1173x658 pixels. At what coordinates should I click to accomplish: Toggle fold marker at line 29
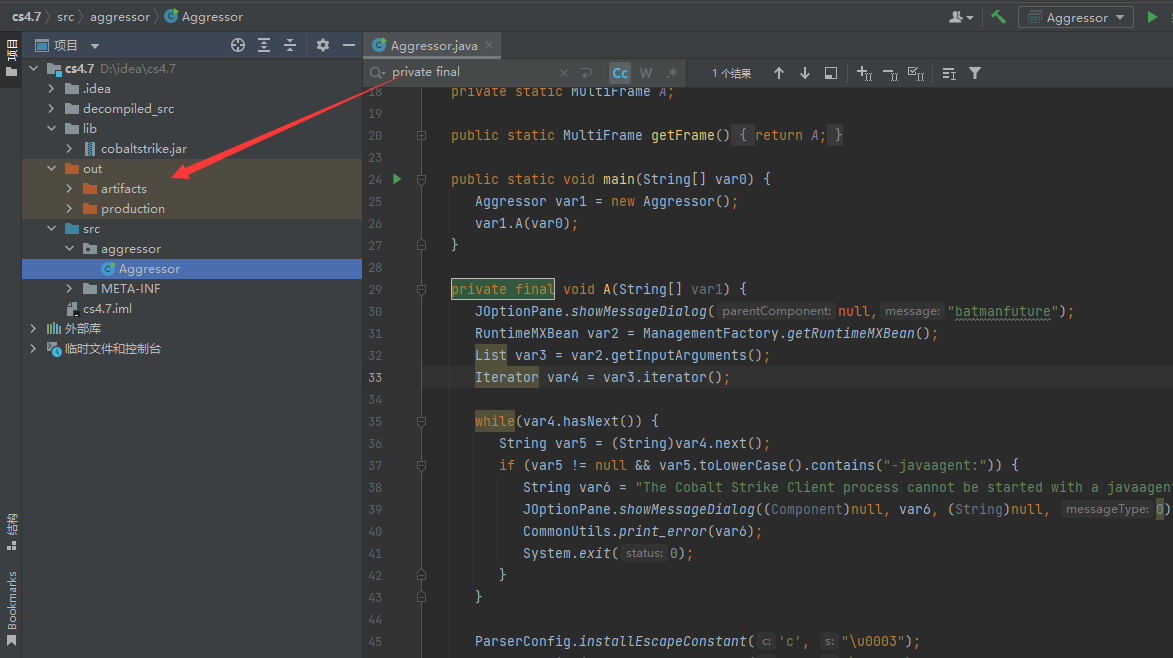421,289
